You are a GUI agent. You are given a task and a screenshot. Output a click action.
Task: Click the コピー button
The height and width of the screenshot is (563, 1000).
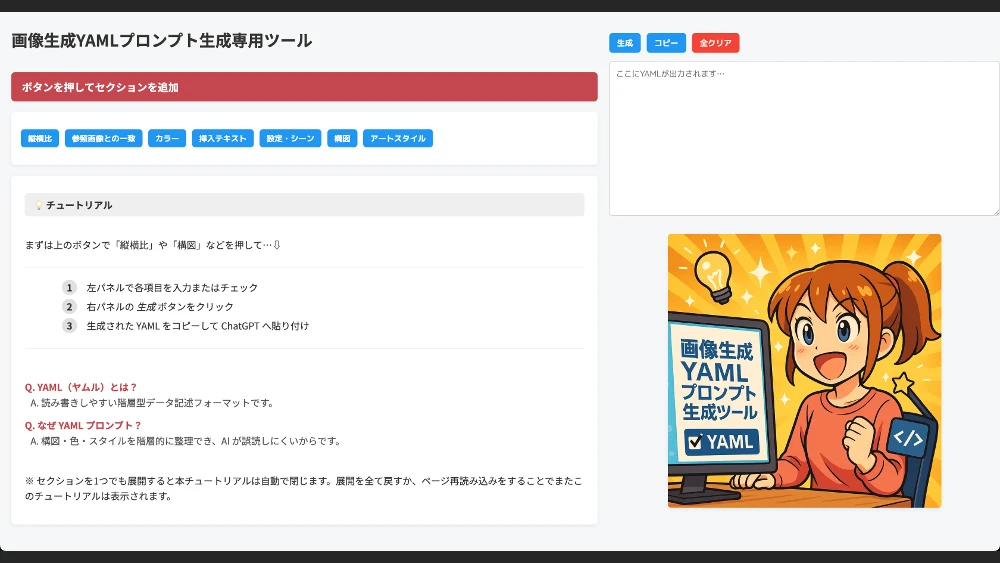pos(666,43)
